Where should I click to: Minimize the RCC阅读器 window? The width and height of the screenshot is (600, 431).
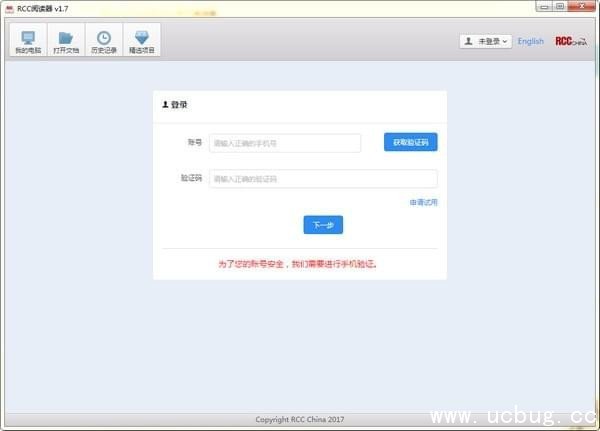(x=544, y=7)
